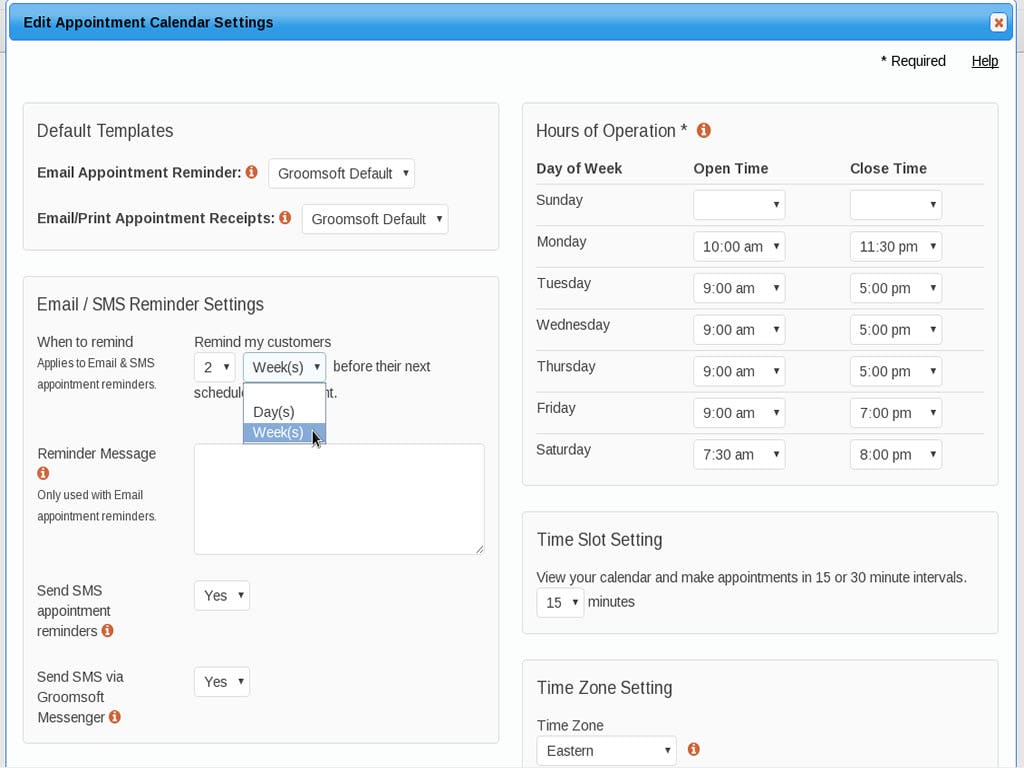Open Monday's Close Time dropdown showing 11:30 pm

pos(895,246)
